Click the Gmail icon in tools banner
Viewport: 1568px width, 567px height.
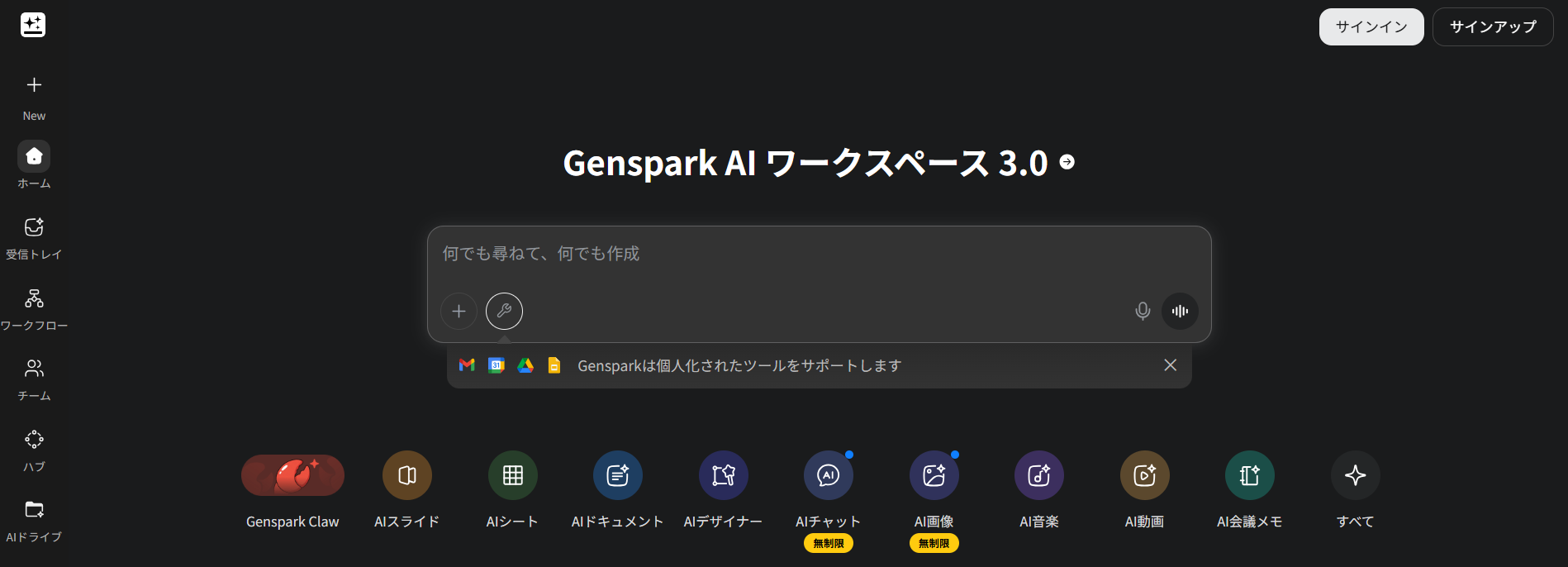tap(467, 365)
